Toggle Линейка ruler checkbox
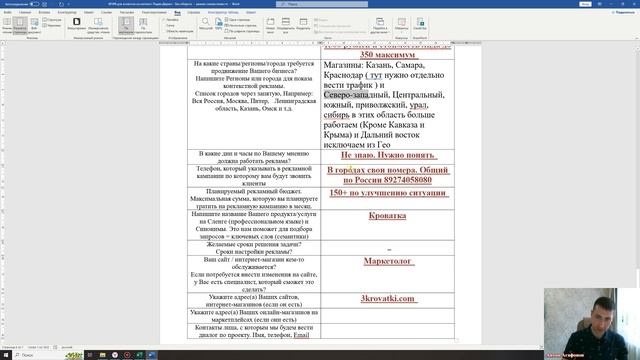Screen dimensions: 640x360 pyautogui.click(x=171, y=20)
